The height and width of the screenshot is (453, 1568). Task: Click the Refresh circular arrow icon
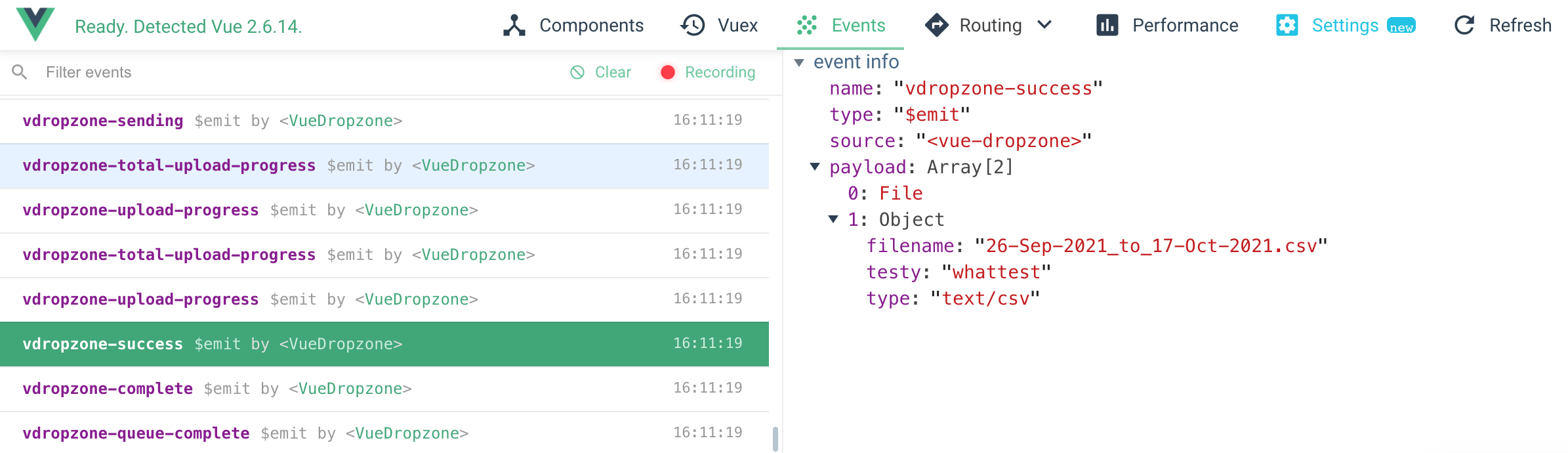(1464, 26)
